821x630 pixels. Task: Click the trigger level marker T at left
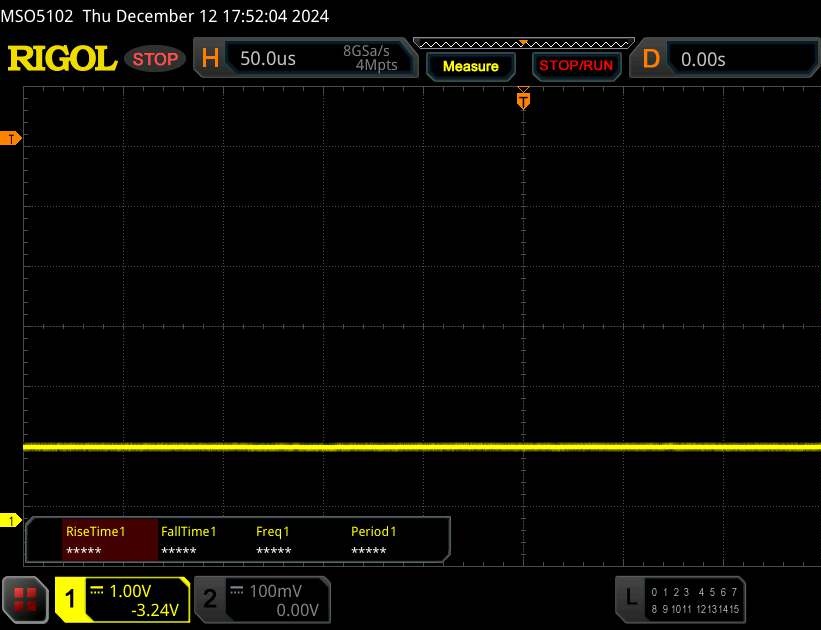[10, 139]
